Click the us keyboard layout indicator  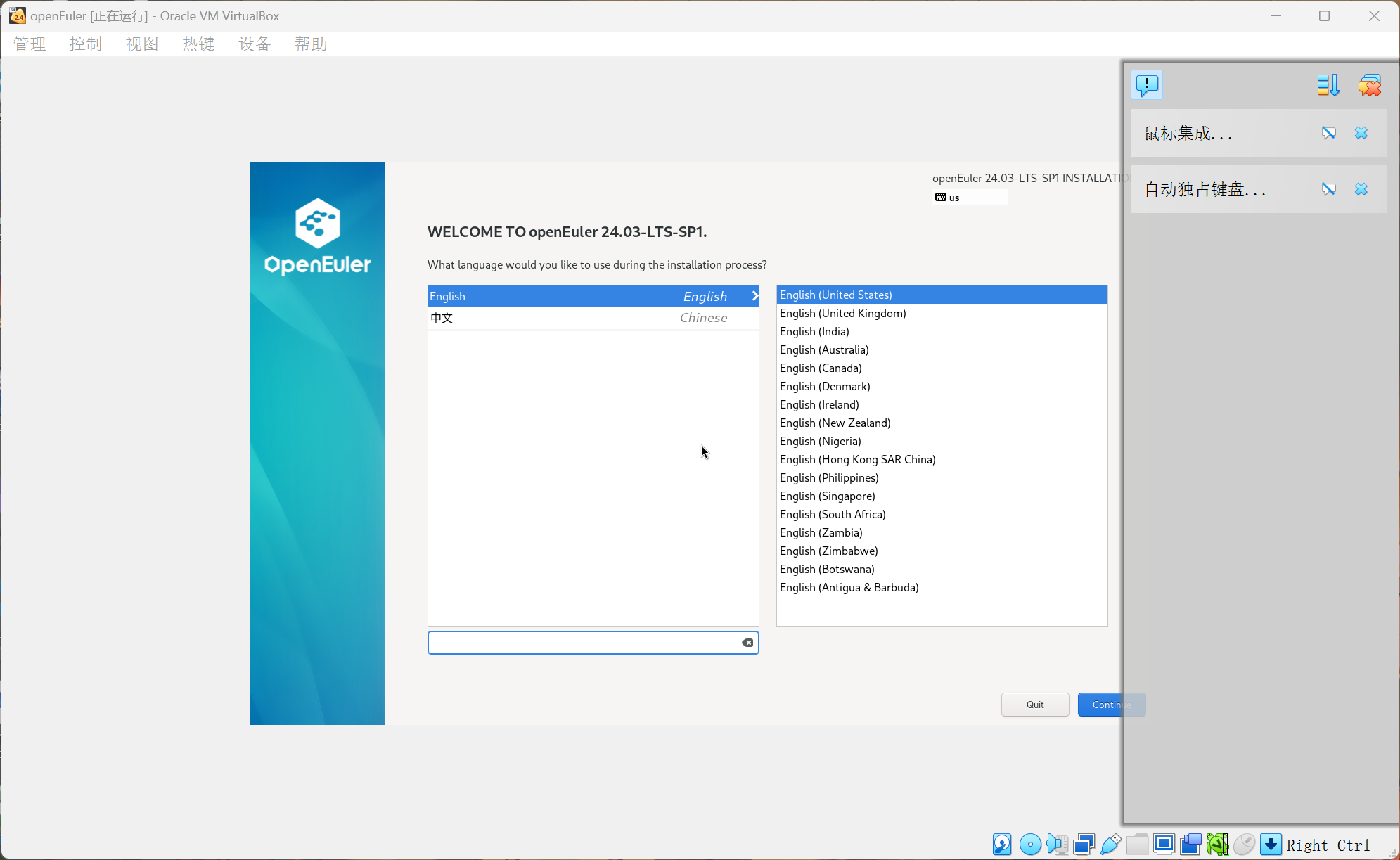click(x=970, y=198)
